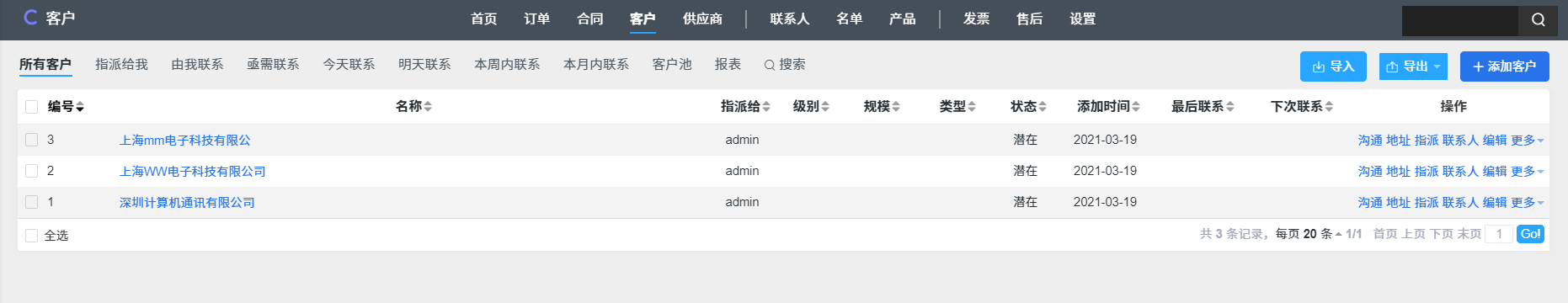Click the app logo beside 客户
The image size is (1568, 303).
point(30,18)
